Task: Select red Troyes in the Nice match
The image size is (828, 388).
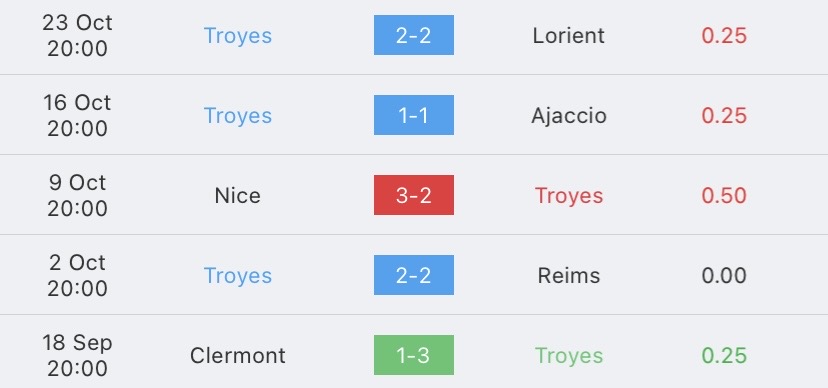Action: 569,196
